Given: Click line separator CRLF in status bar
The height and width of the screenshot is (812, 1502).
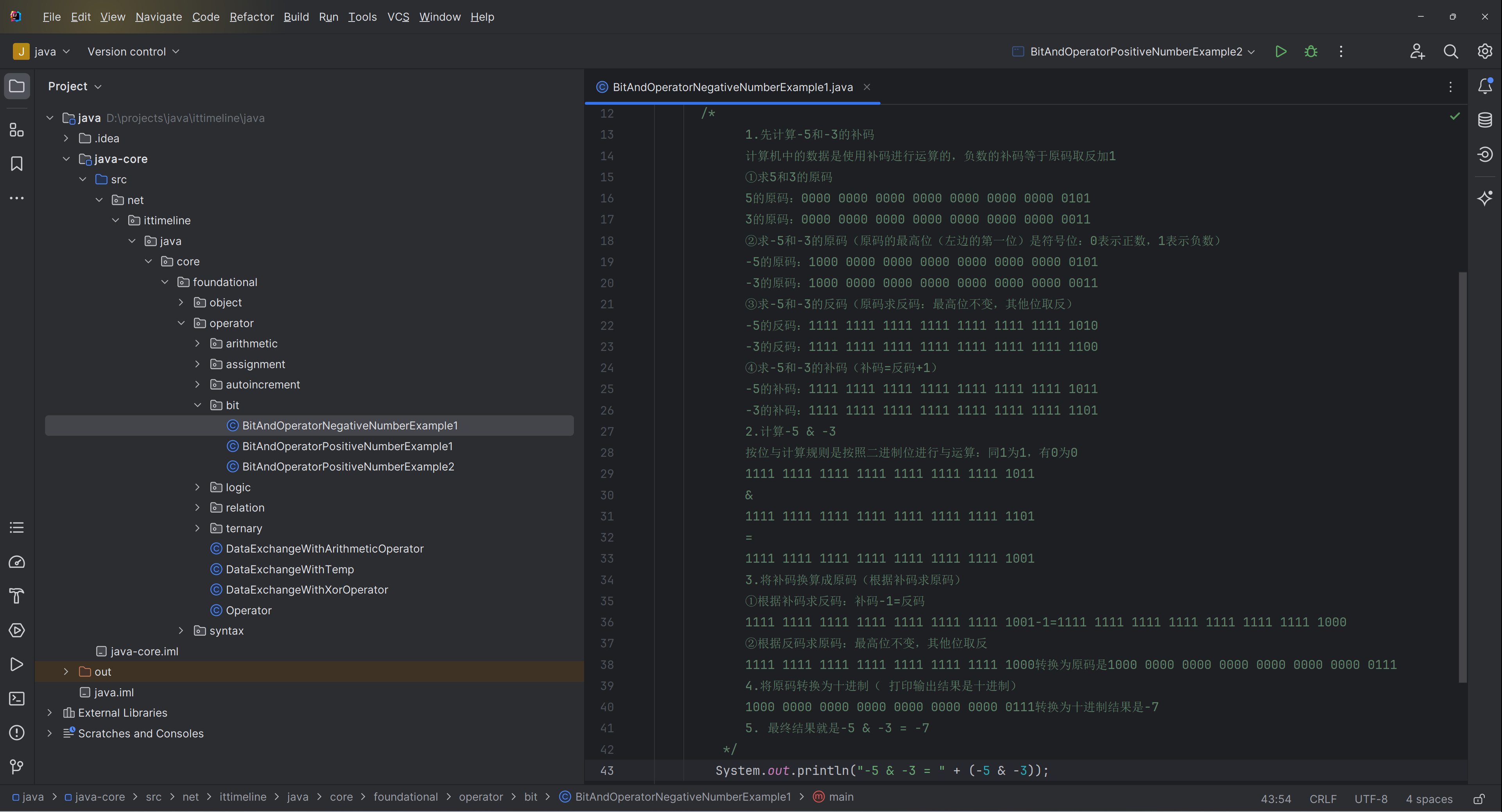Looking at the screenshot, I should (x=1323, y=799).
